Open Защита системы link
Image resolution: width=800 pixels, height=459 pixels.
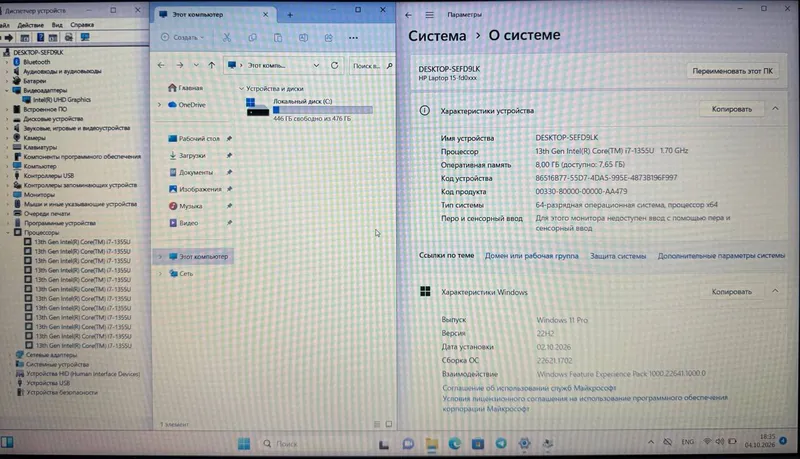pos(618,256)
